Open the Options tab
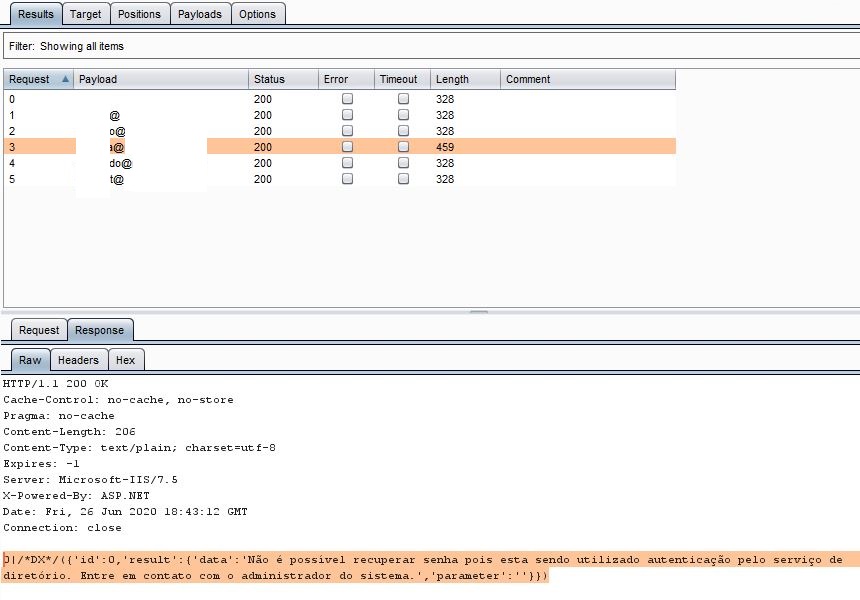The height and width of the screenshot is (600, 860). [257, 14]
